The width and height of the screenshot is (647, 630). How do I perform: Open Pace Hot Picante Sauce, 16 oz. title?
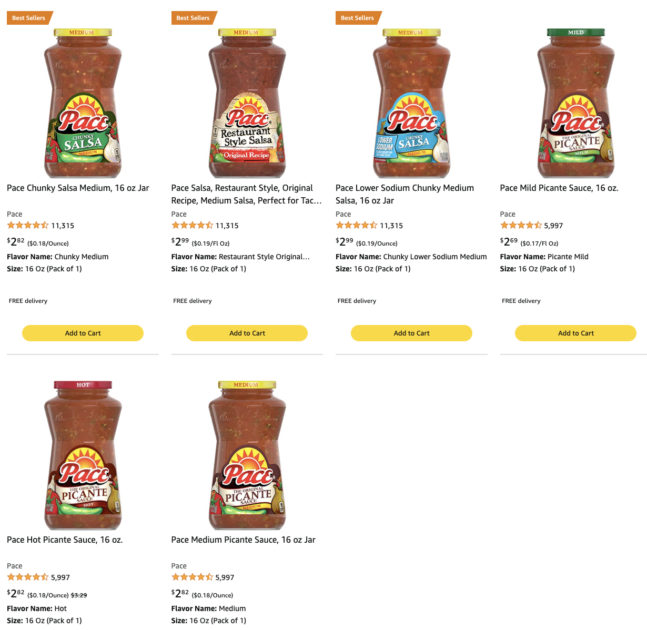[65, 540]
